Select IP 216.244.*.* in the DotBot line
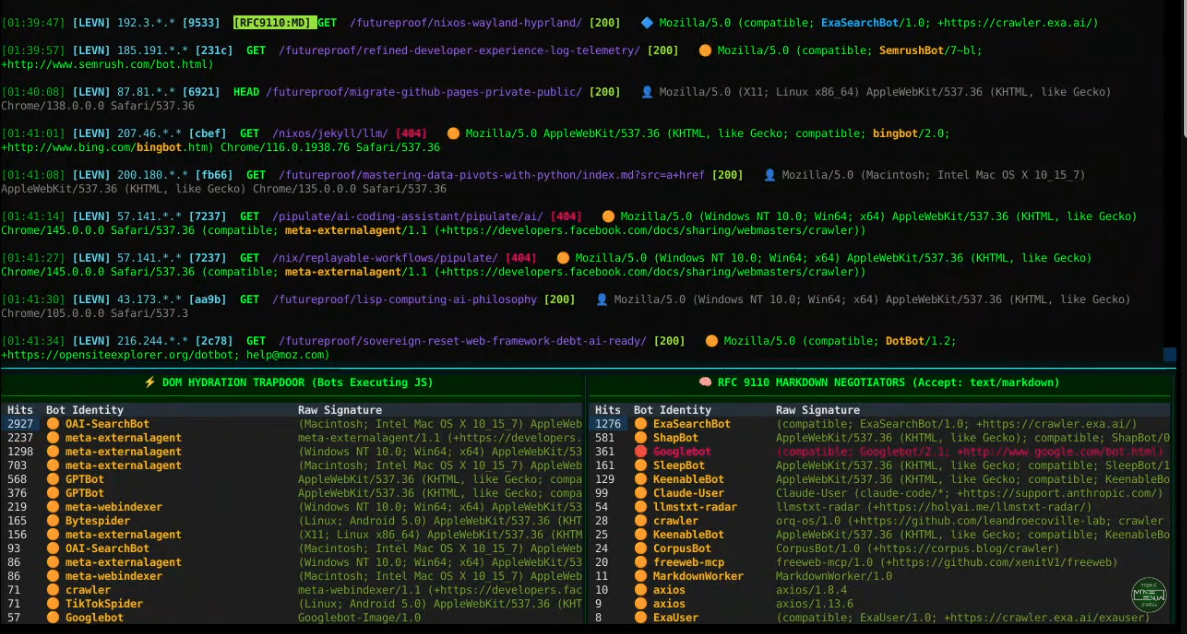 (149, 341)
